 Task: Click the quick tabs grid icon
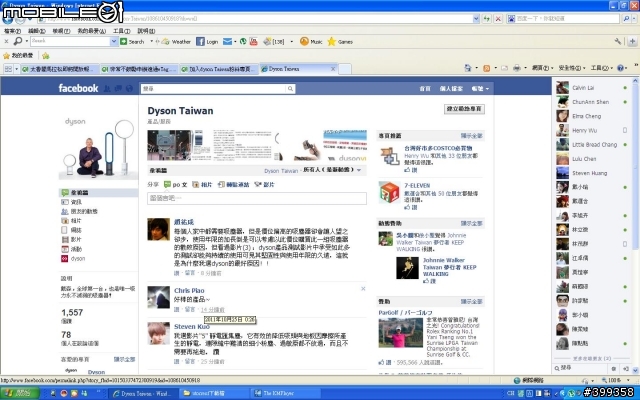coord(7,69)
